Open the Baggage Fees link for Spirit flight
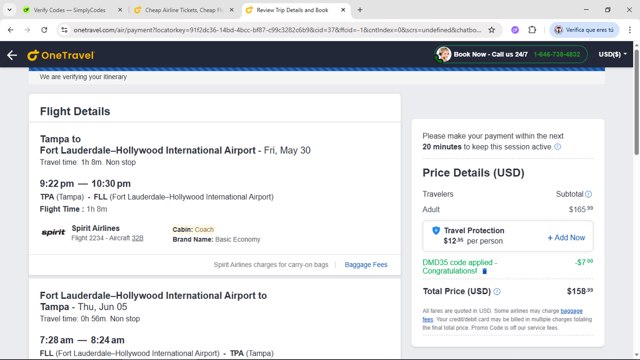The image size is (640, 360). 366,265
